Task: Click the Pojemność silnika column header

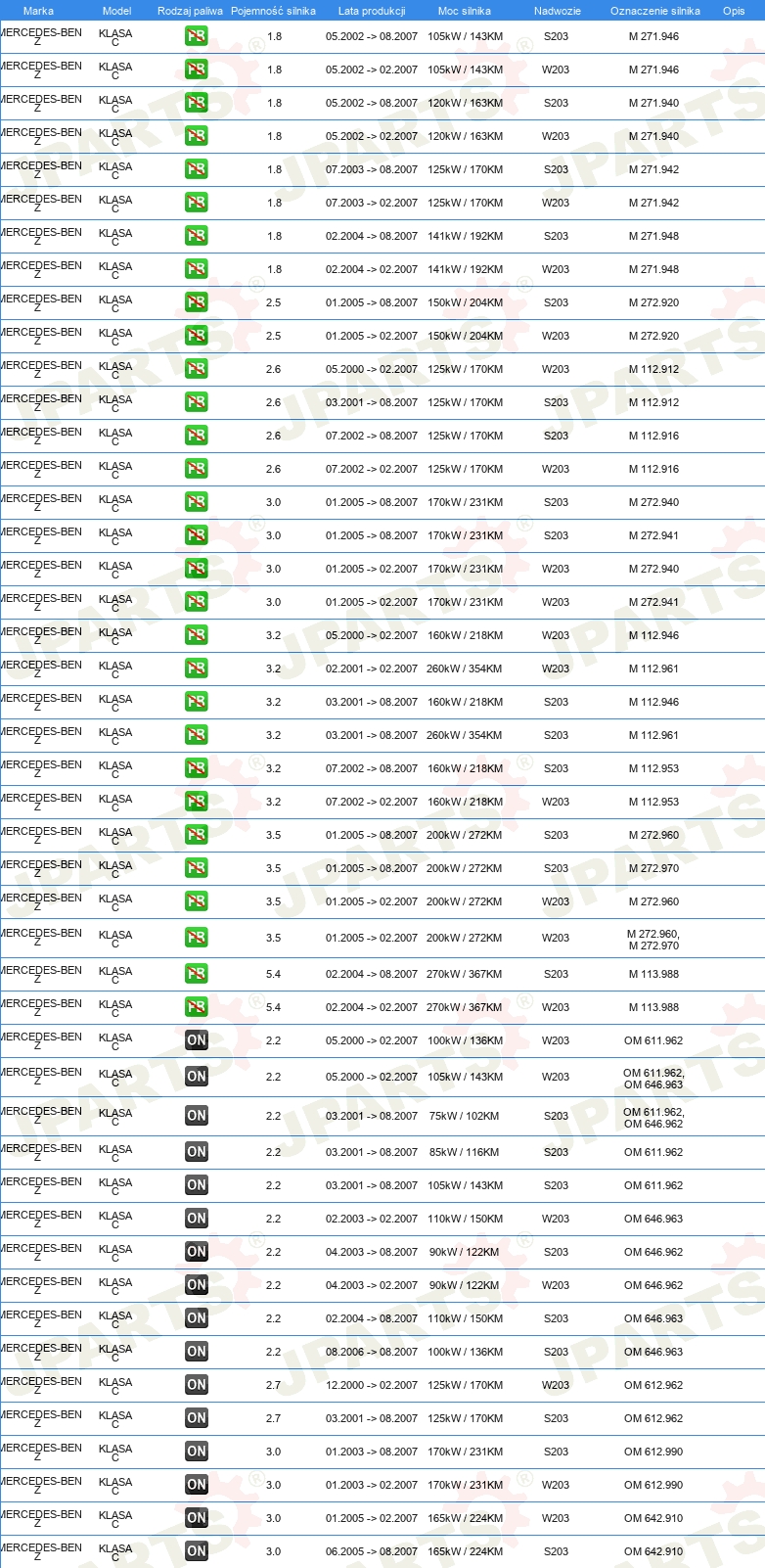Action: [x=273, y=11]
